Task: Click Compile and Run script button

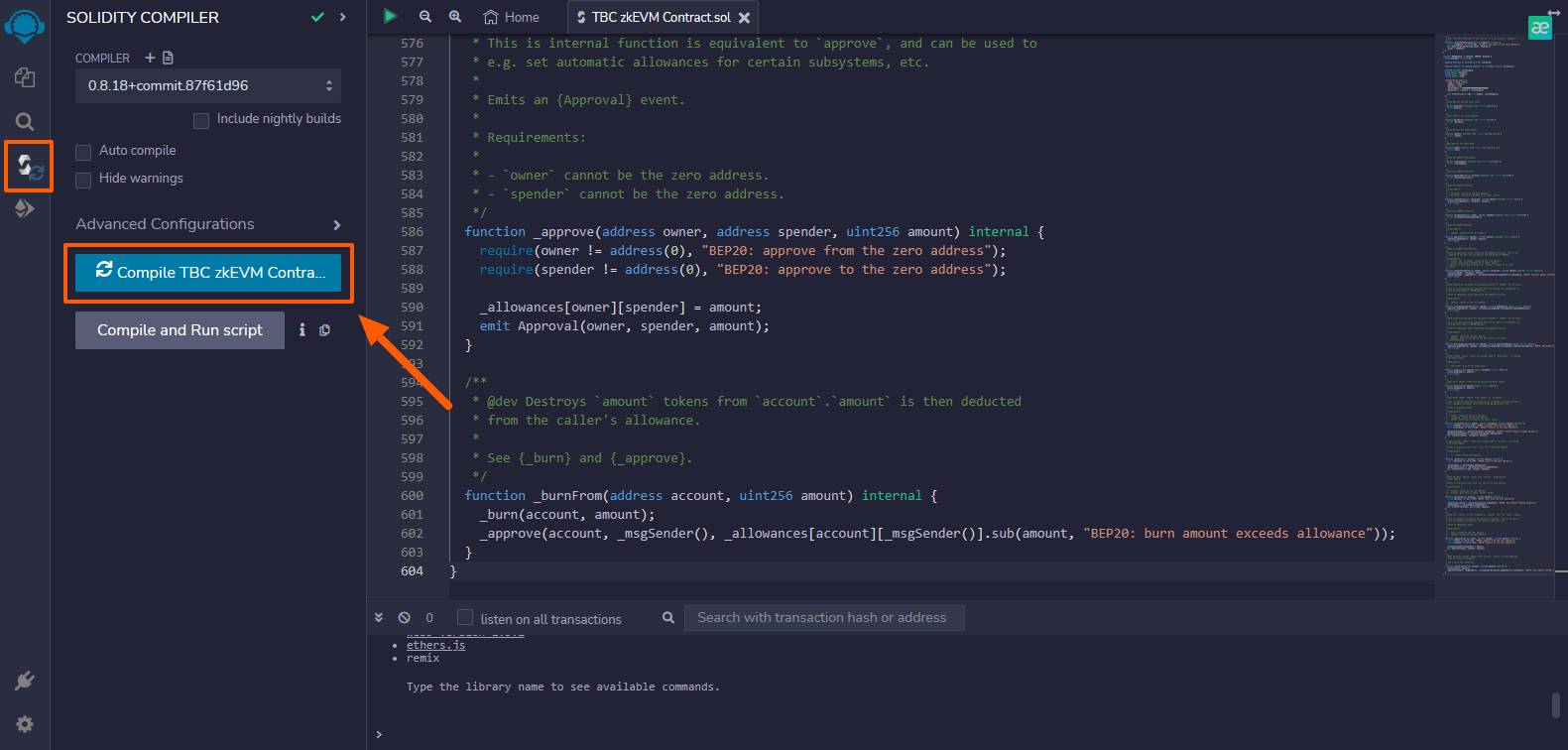Action: [180, 330]
